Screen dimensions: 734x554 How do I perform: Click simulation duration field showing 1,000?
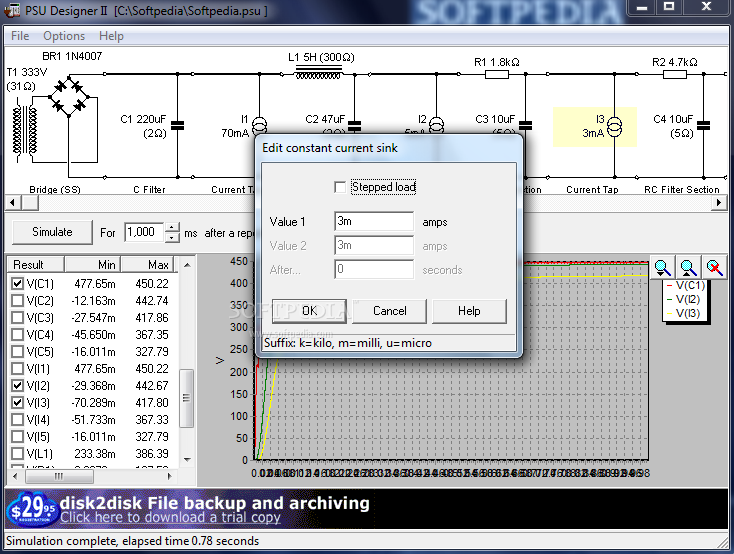(145, 232)
